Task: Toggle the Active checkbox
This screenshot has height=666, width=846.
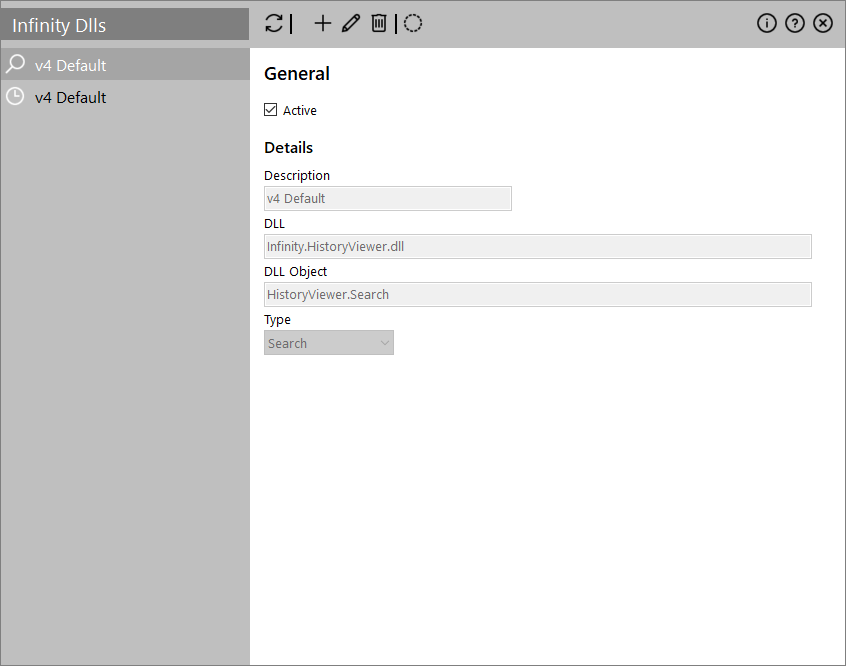Action: (x=270, y=110)
